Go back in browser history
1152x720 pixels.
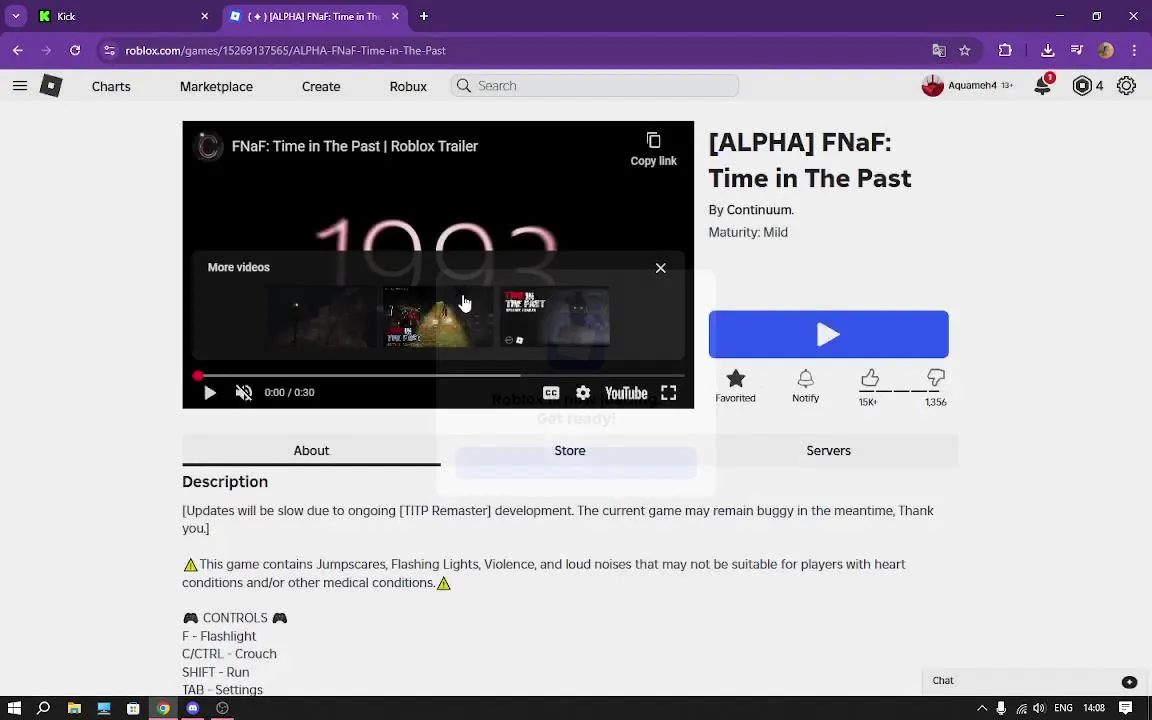[18, 51]
